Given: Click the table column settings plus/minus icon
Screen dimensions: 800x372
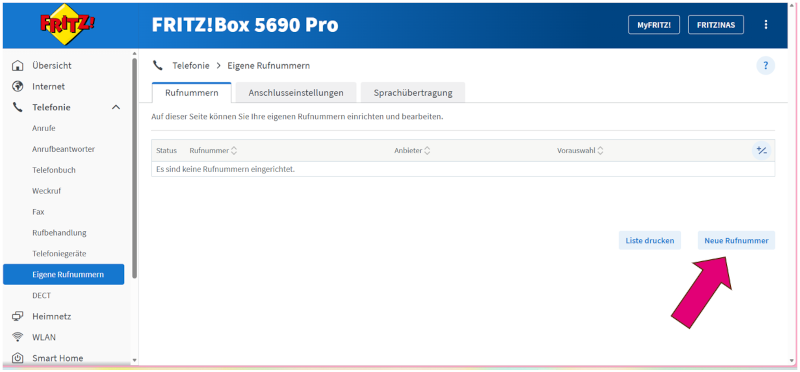Looking at the screenshot, I should click(x=761, y=151).
